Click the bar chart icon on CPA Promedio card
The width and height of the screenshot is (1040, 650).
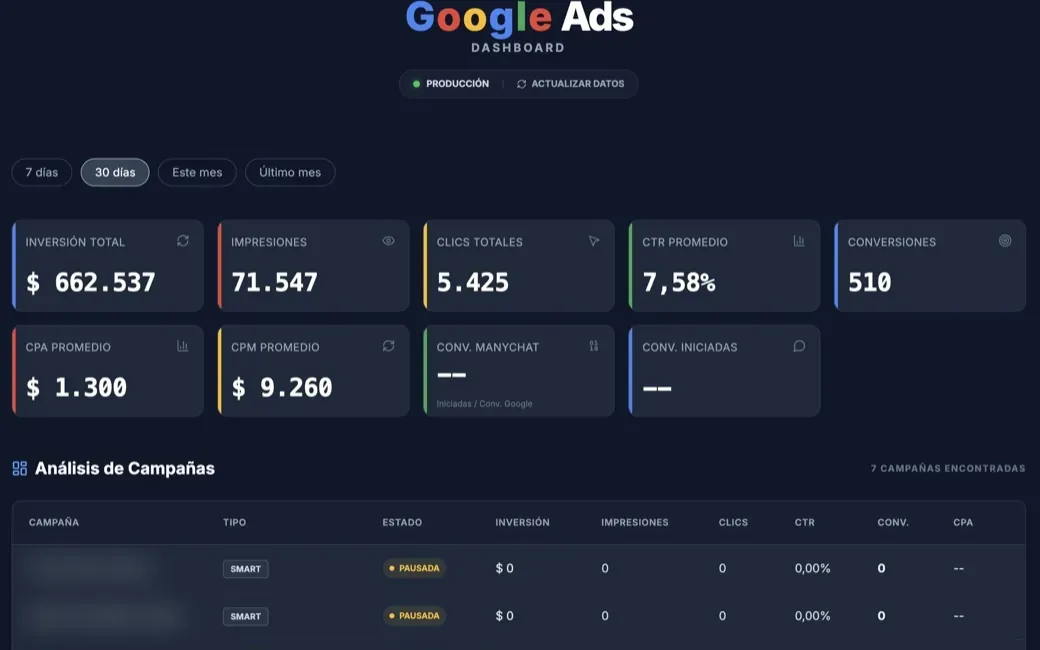point(182,346)
